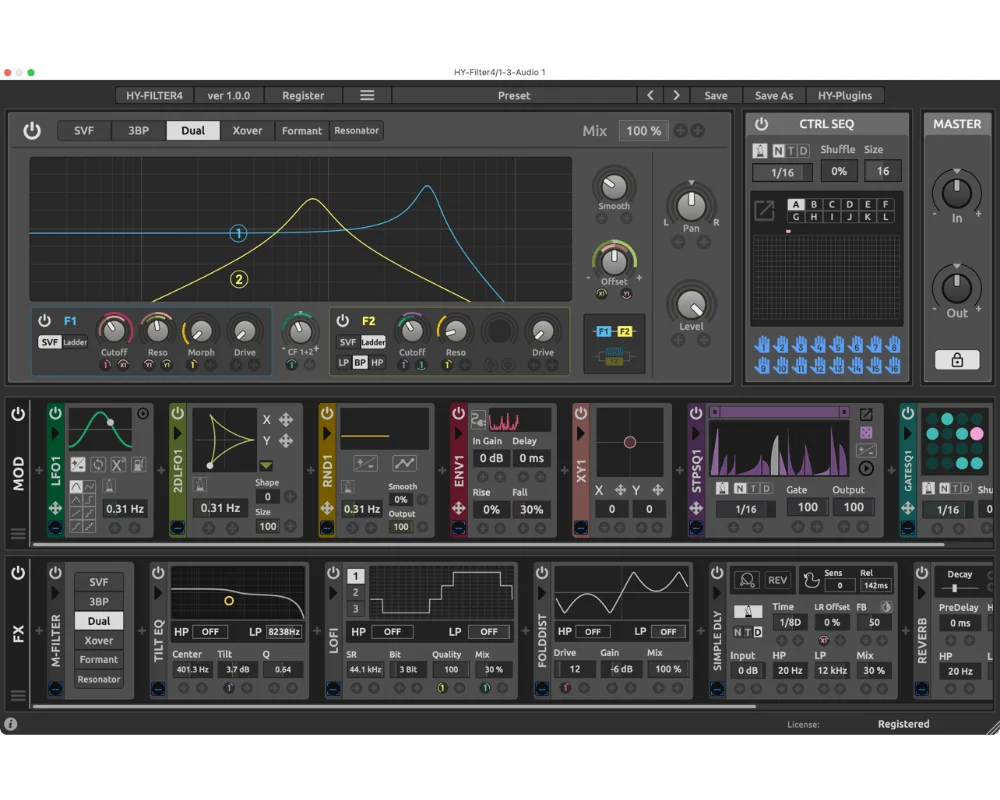
Task: Click the master lock icon
Action: [x=957, y=360]
